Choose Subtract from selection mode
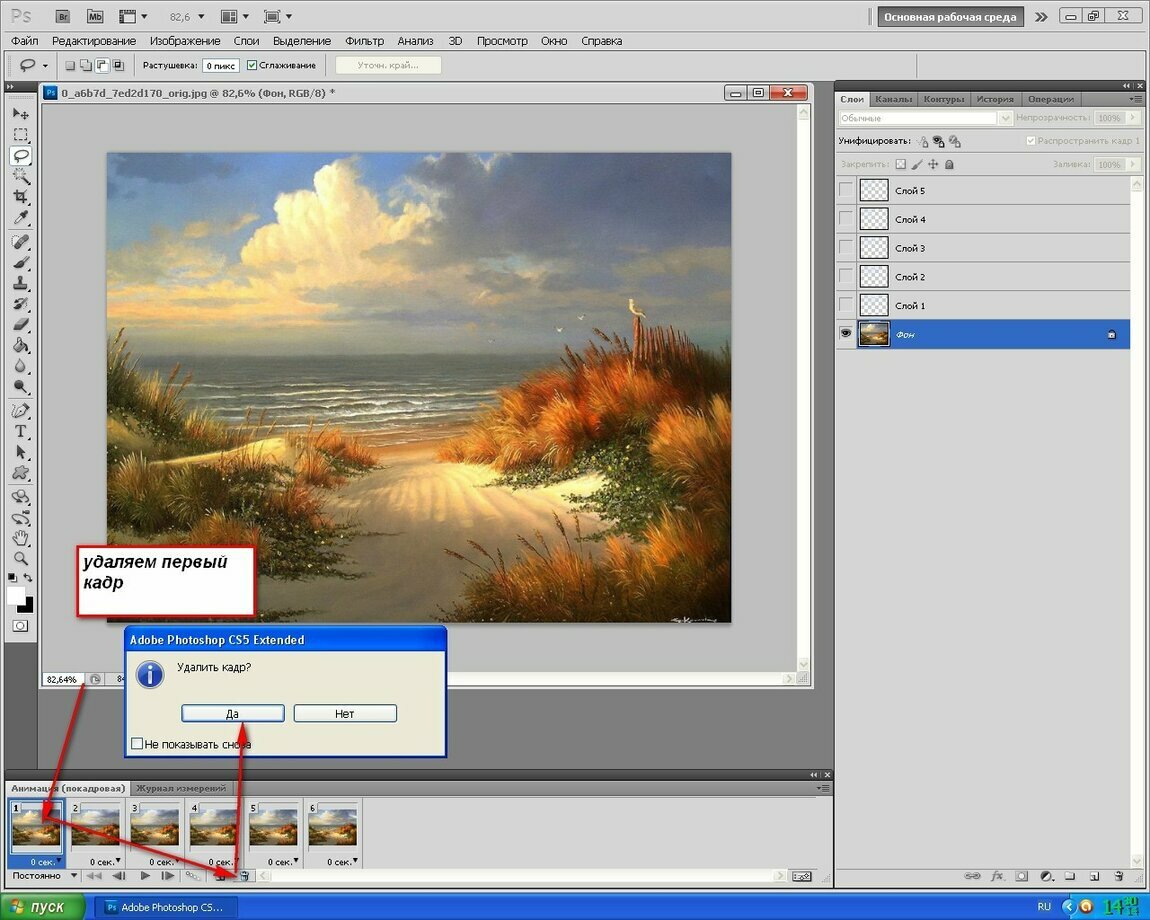The height and width of the screenshot is (920, 1150). point(101,65)
